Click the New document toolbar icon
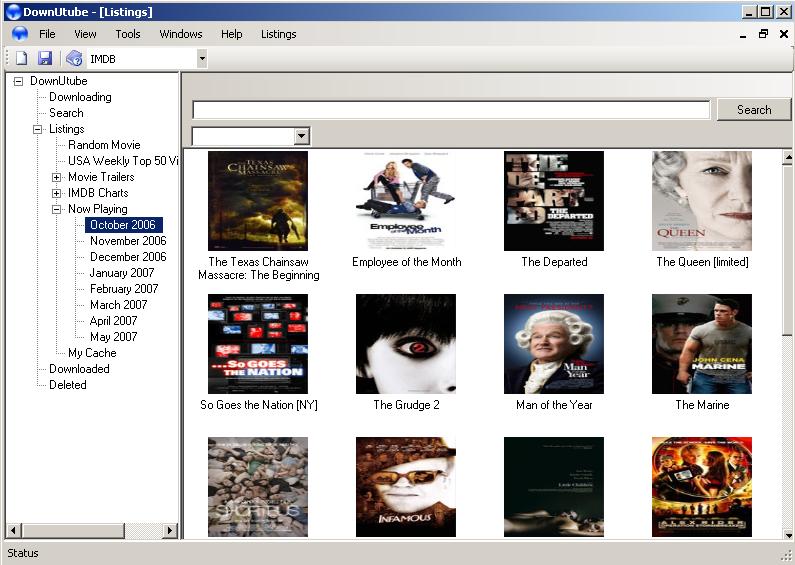Viewport: 795px width, 565px height. (21, 58)
